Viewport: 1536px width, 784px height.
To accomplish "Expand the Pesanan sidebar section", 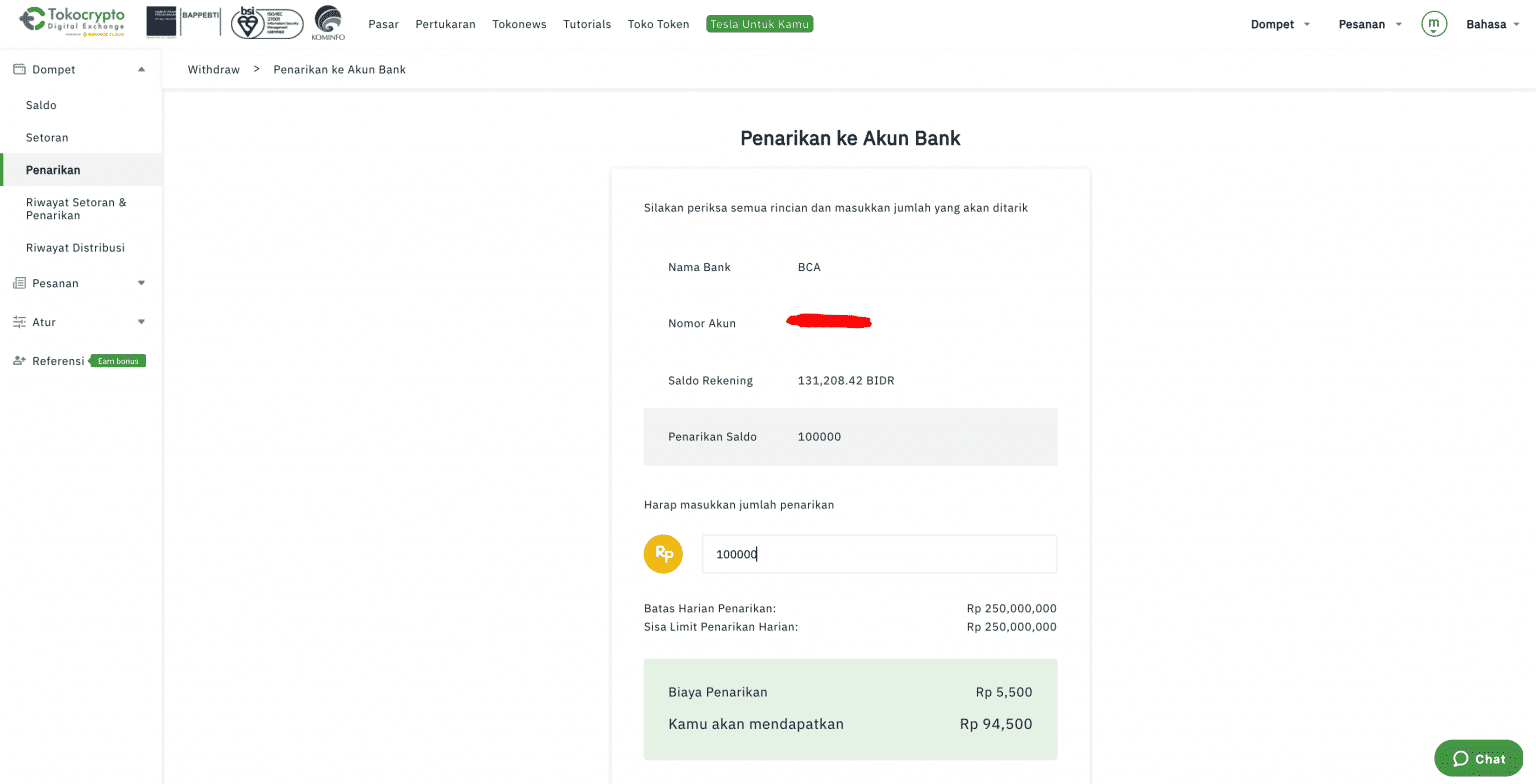I will click(x=141, y=283).
